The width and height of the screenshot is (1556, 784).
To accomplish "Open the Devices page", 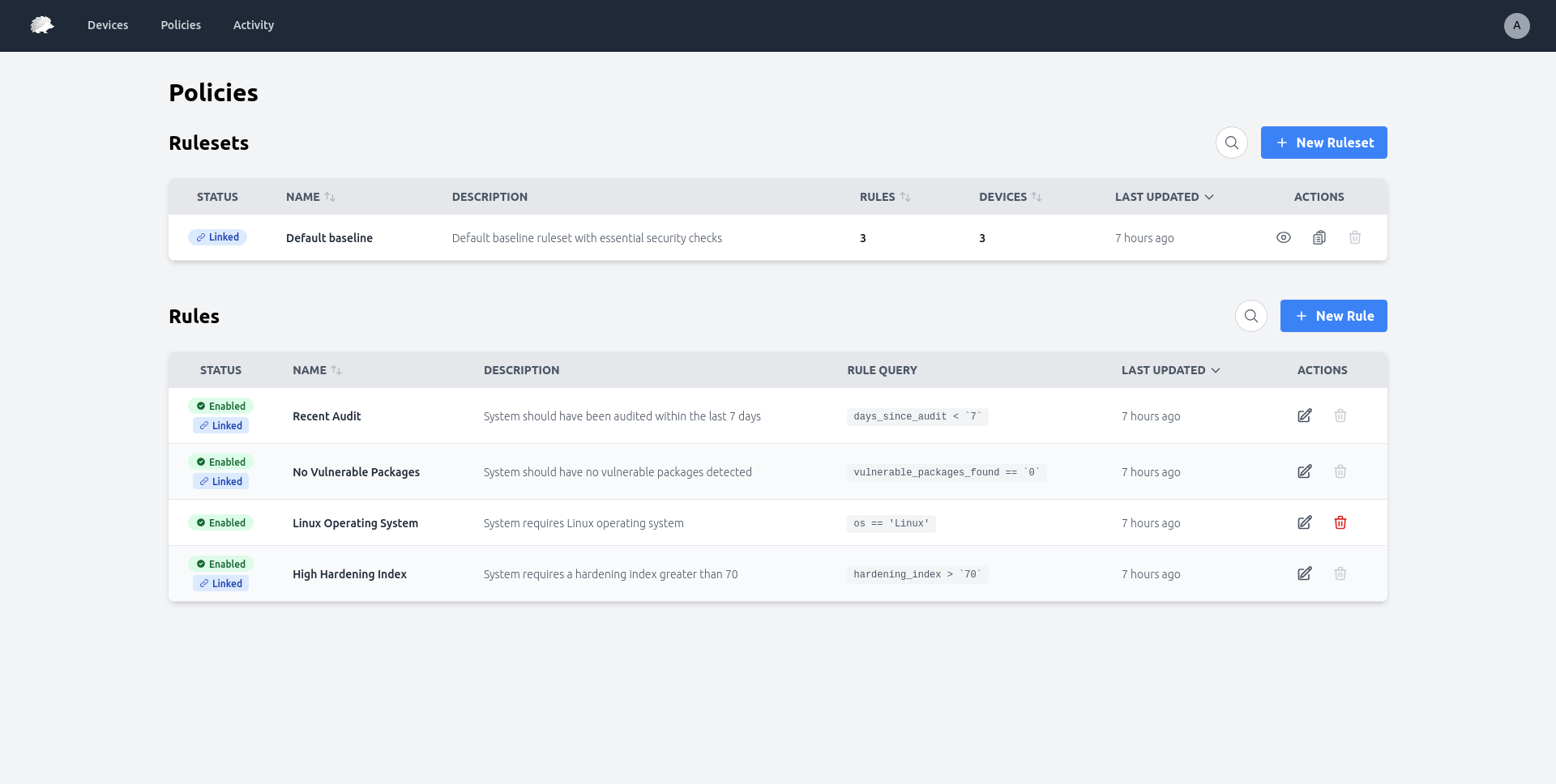I will tap(107, 25).
